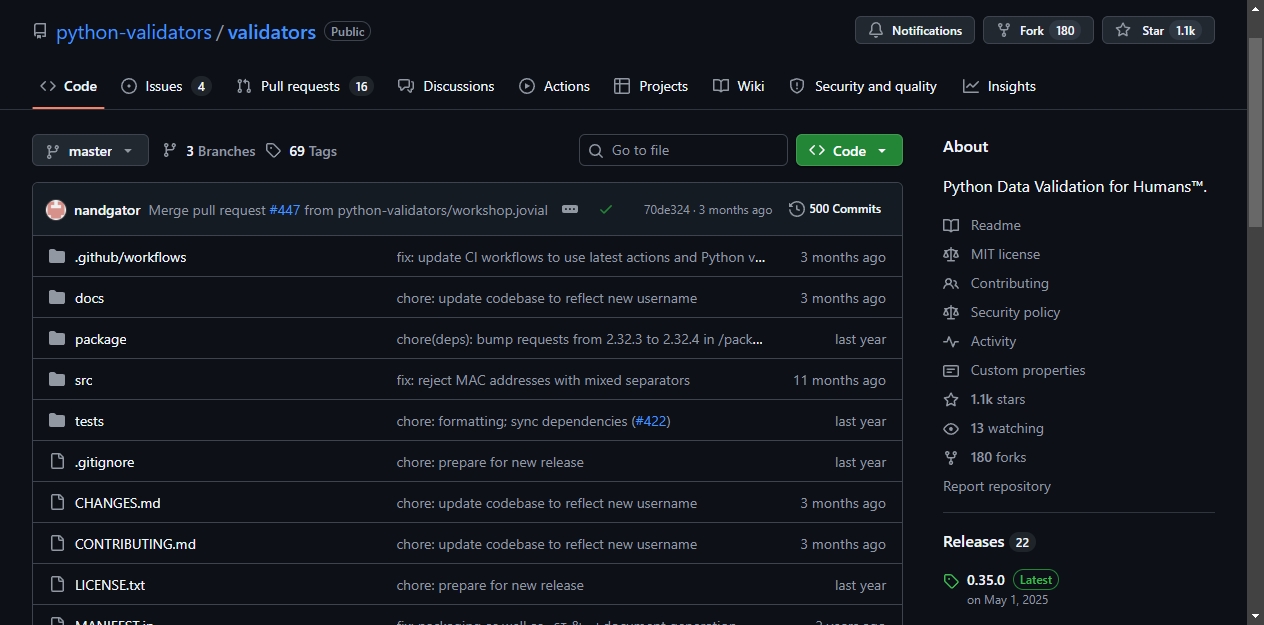Open commit hash 70de324
The image size is (1264, 625).
tap(667, 210)
